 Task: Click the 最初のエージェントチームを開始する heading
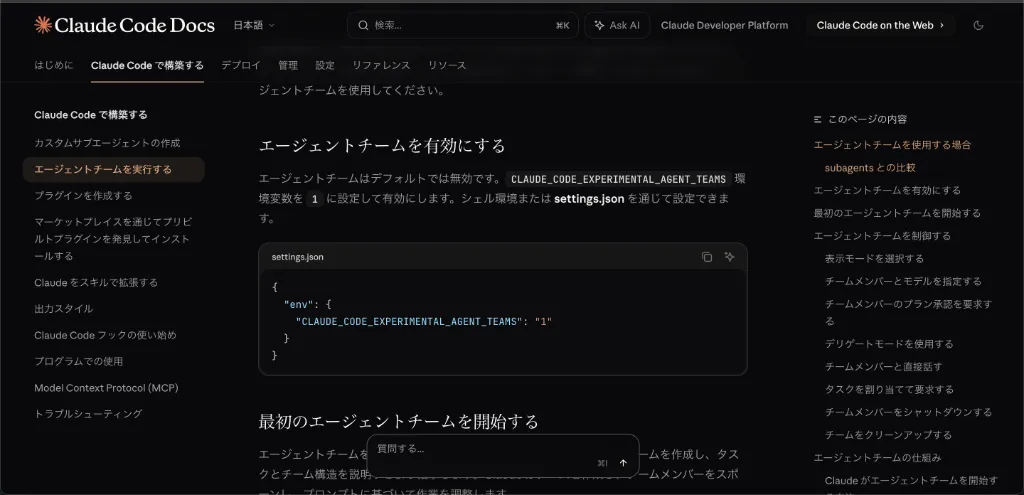tap(398, 421)
